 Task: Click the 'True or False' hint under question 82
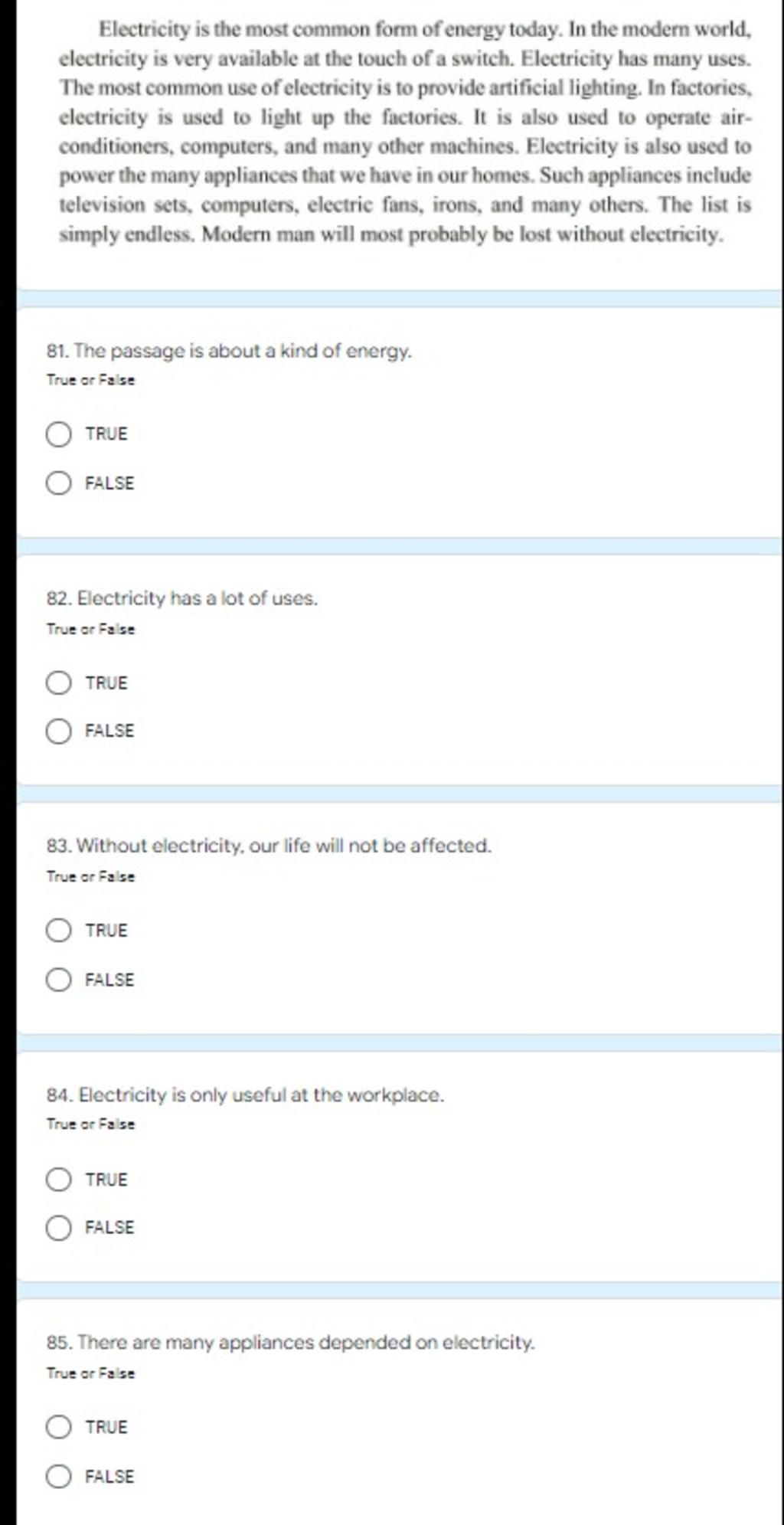90,630
